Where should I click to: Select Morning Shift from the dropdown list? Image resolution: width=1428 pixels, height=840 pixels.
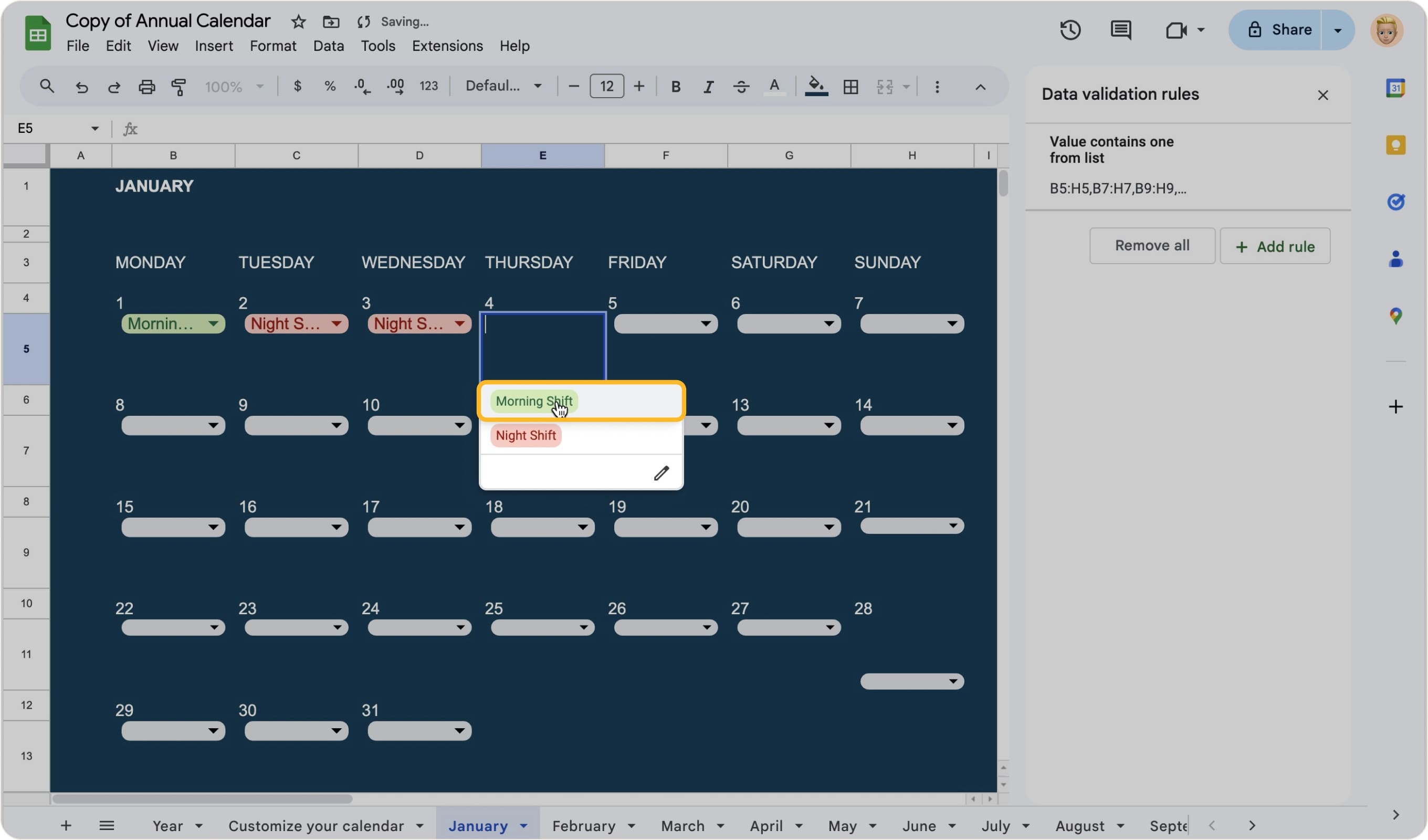(533, 401)
